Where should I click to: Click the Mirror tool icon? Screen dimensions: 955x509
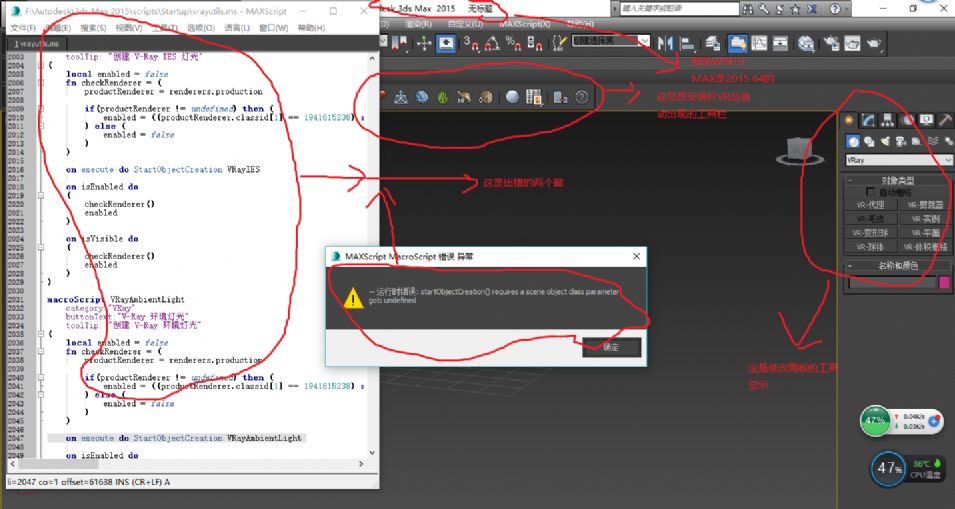click(665, 43)
